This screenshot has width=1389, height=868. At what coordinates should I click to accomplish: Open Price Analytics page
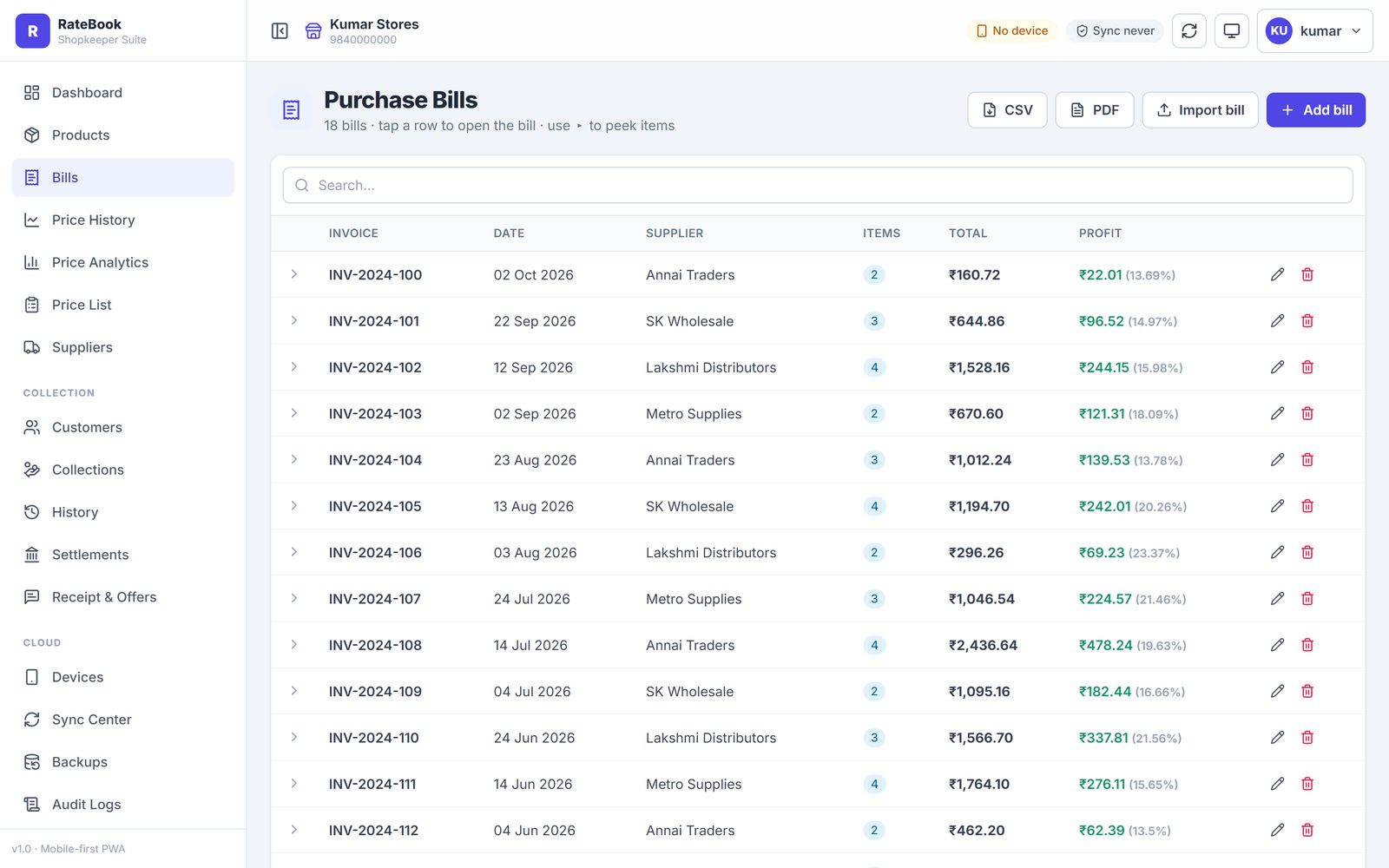[x=122, y=262]
